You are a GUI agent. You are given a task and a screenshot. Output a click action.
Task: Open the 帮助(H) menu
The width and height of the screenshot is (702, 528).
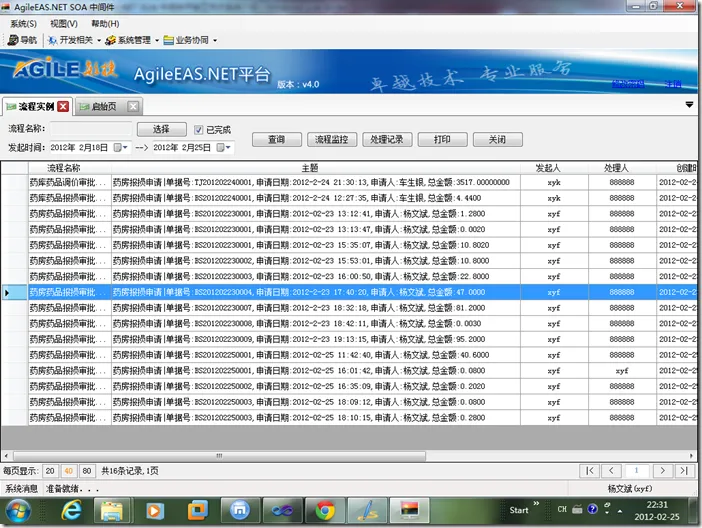click(x=105, y=24)
